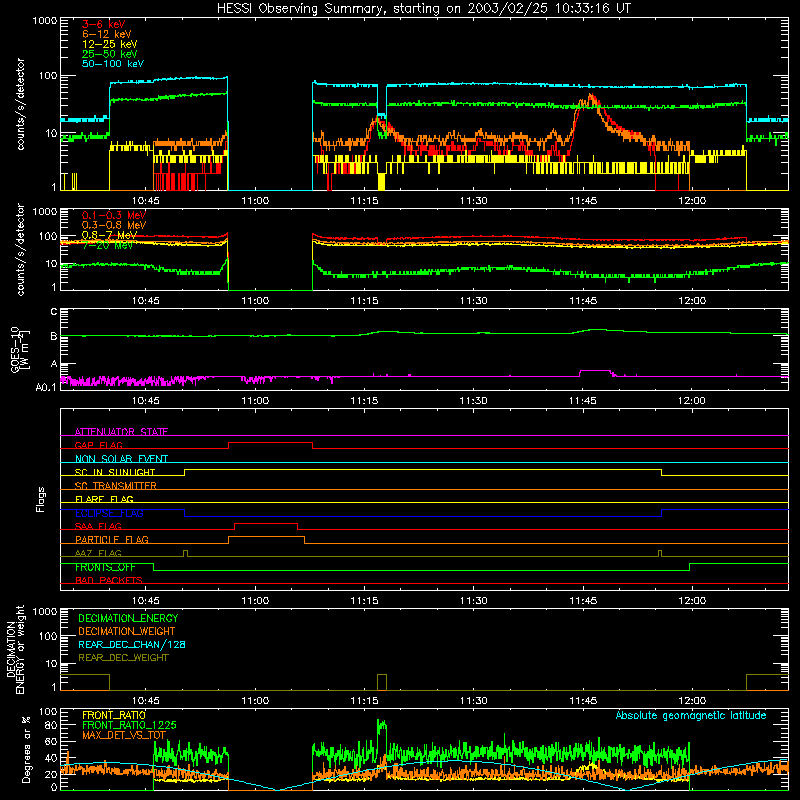Click the AAZ_FLAG pulse near 10:50
Screen dimensions: 800x800
click(x=185, y=553)
